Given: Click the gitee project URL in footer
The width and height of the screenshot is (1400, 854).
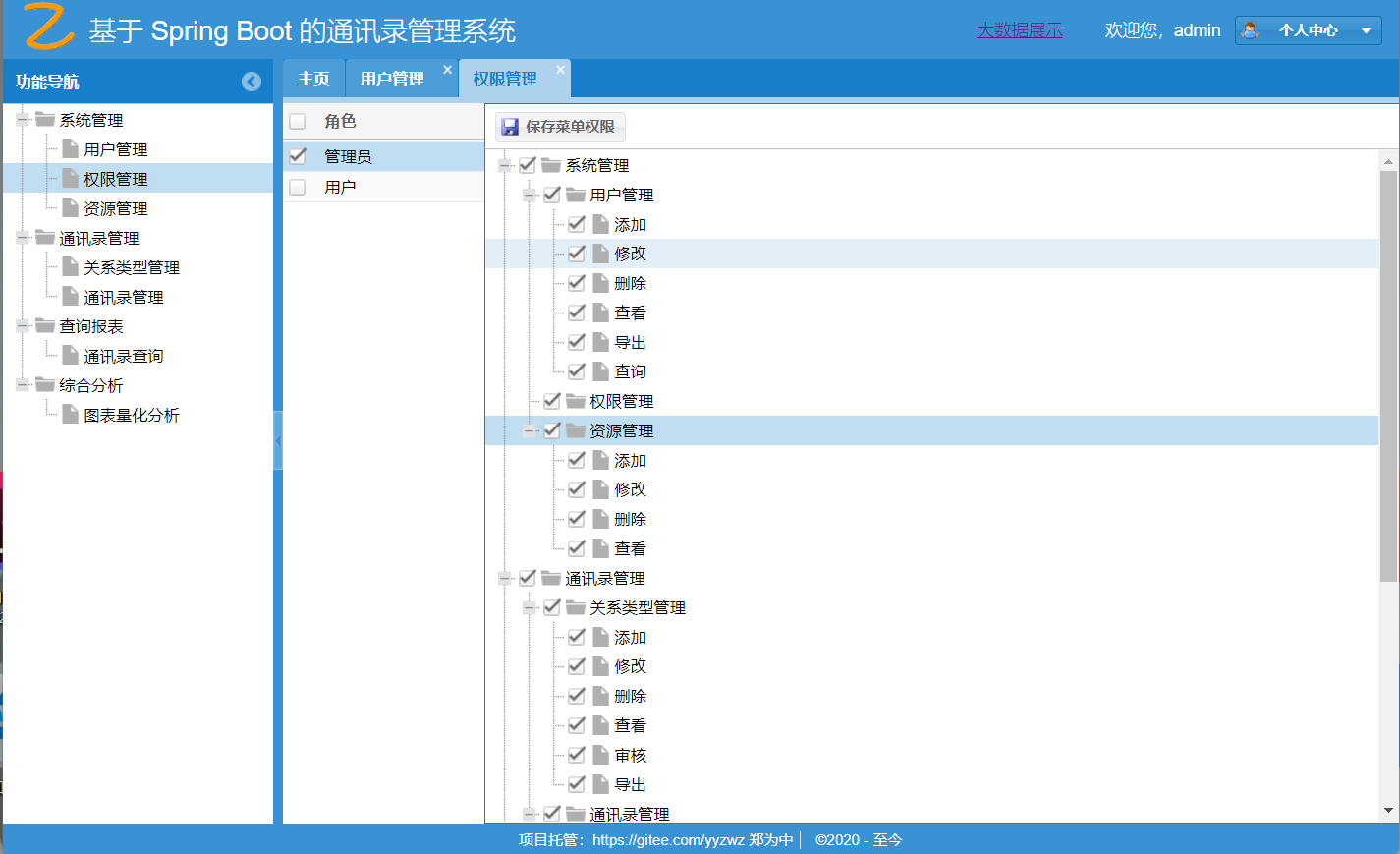Looking at the screenshot, I should click(668, 840).
